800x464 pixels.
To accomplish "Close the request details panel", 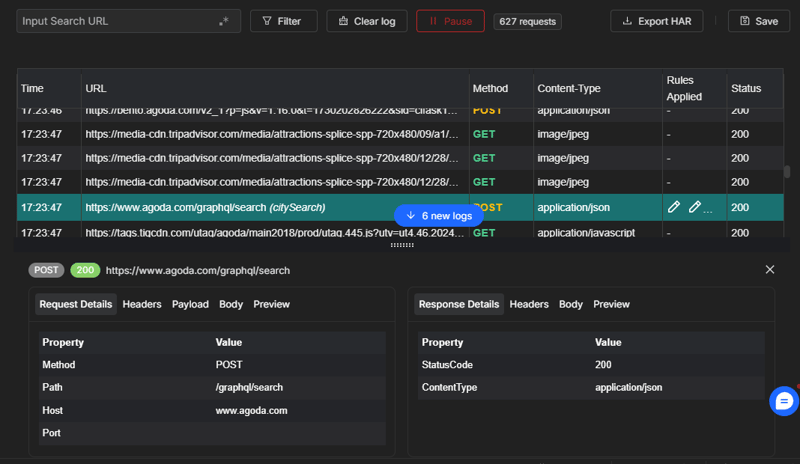I will tap(770, 270).
